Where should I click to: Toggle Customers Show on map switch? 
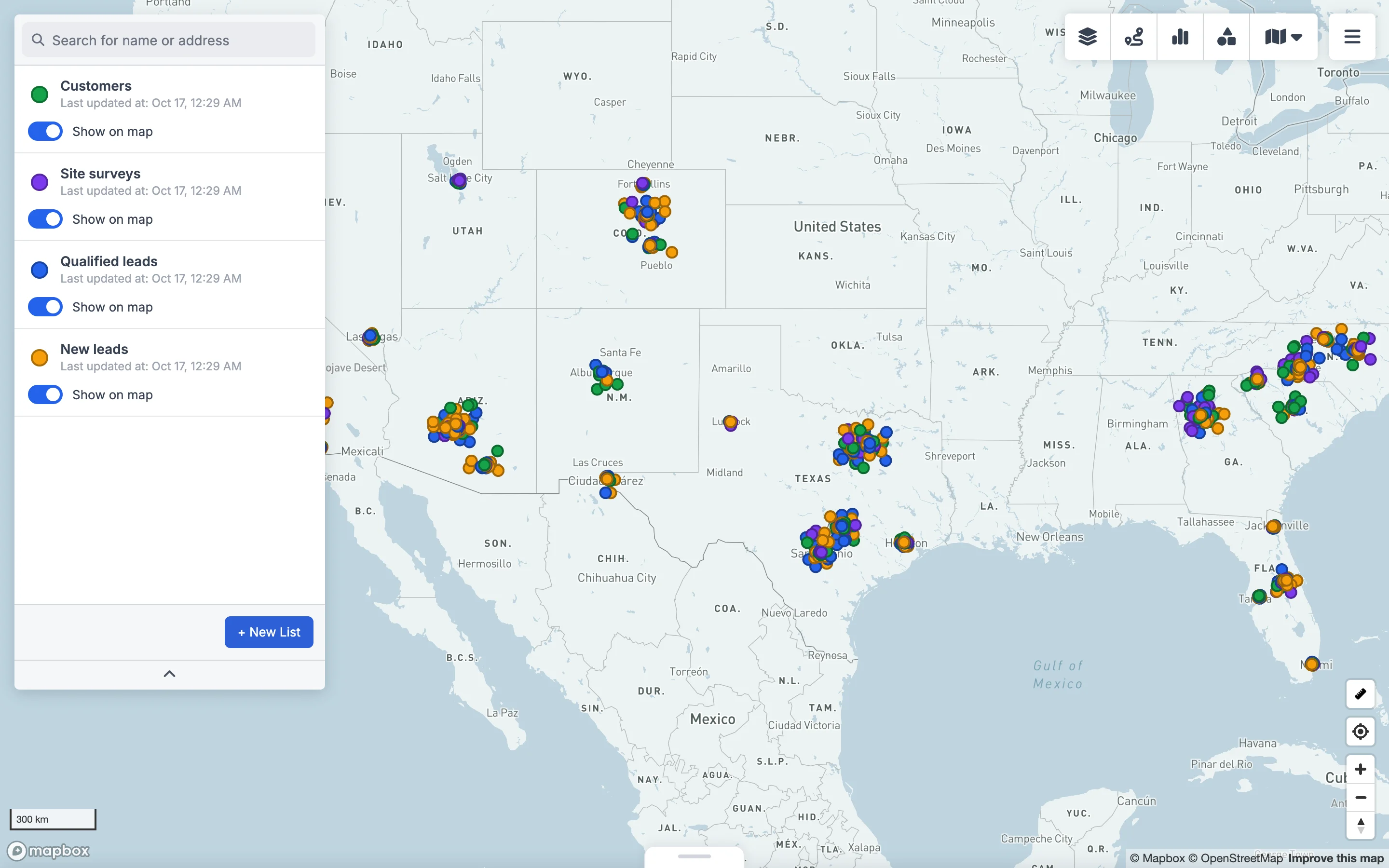[x=45, y=132]
